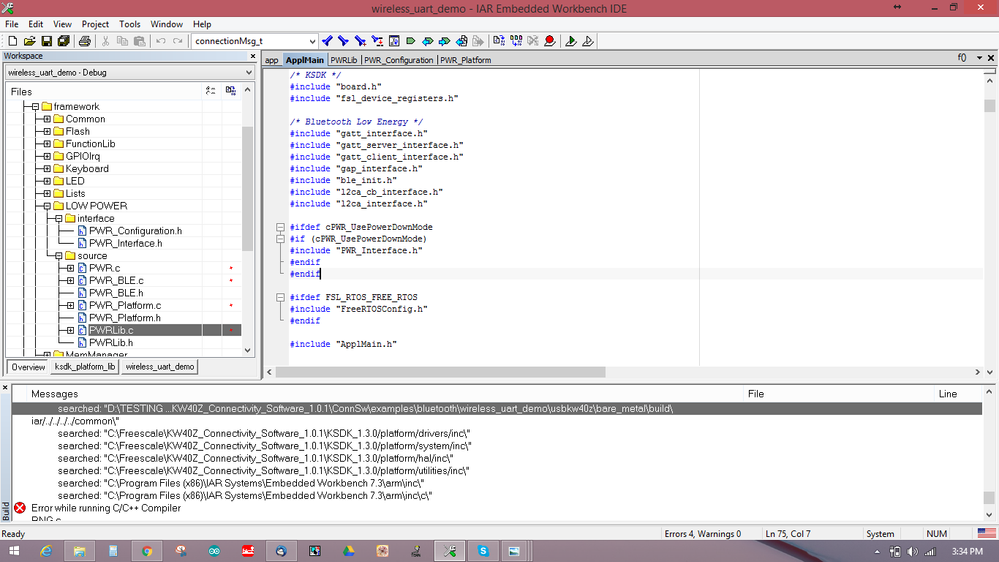The image size is (999, 562).
Task: Compile the current file icon
Action: [x=499, y=41]
